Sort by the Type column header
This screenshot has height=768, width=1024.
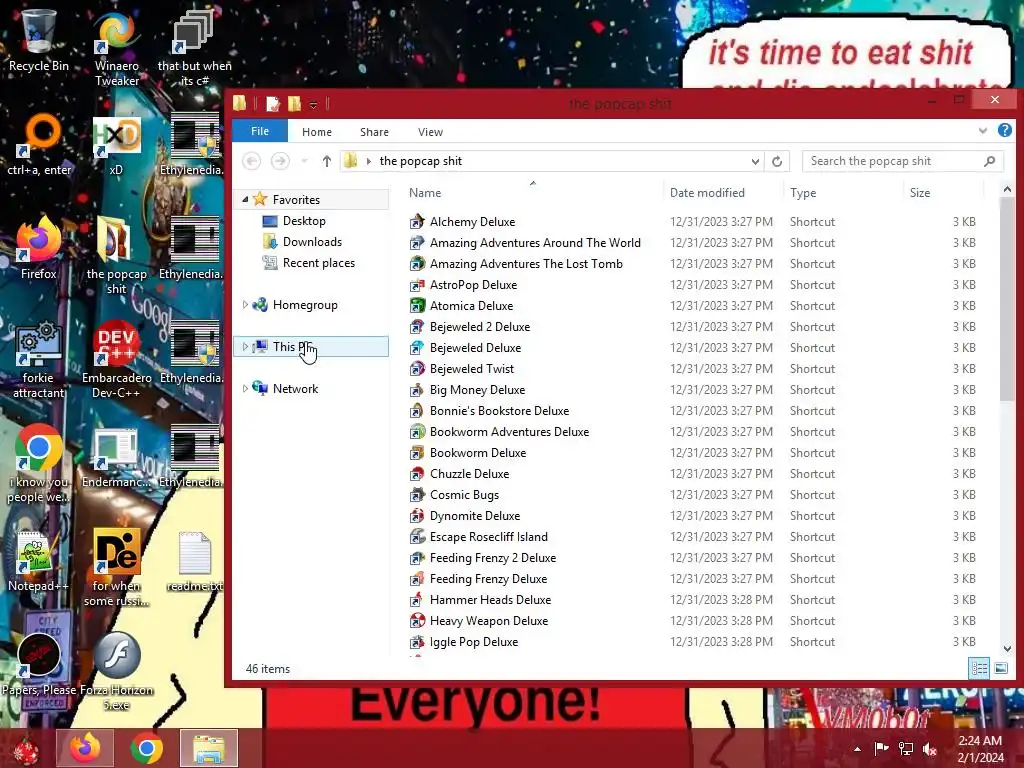(843, 193)
